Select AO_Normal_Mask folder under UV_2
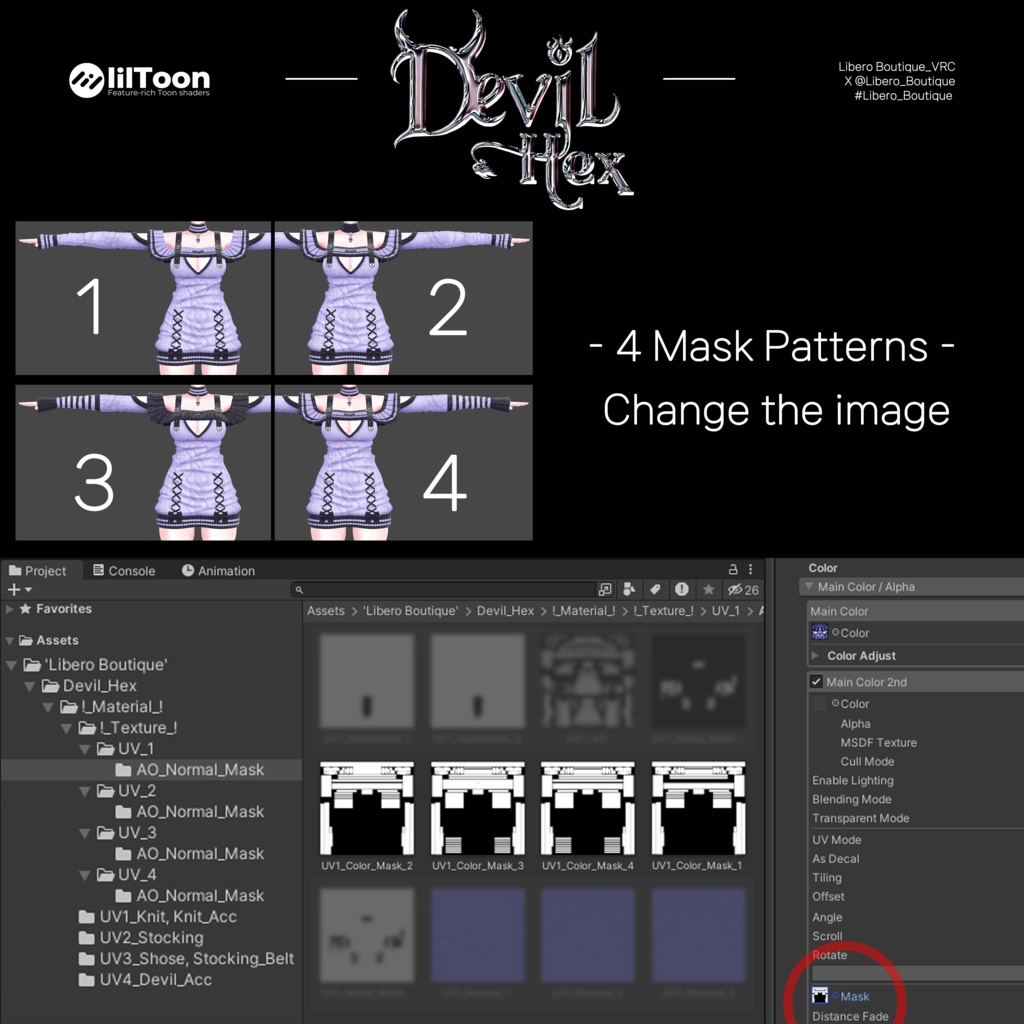1024x1024 pixels. click(x=189, y=811)
